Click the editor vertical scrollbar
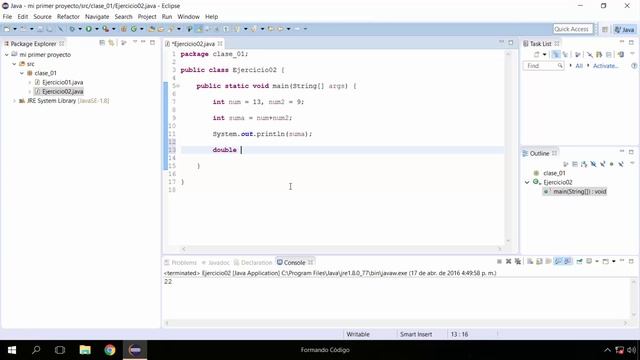 tap(508, 147)
